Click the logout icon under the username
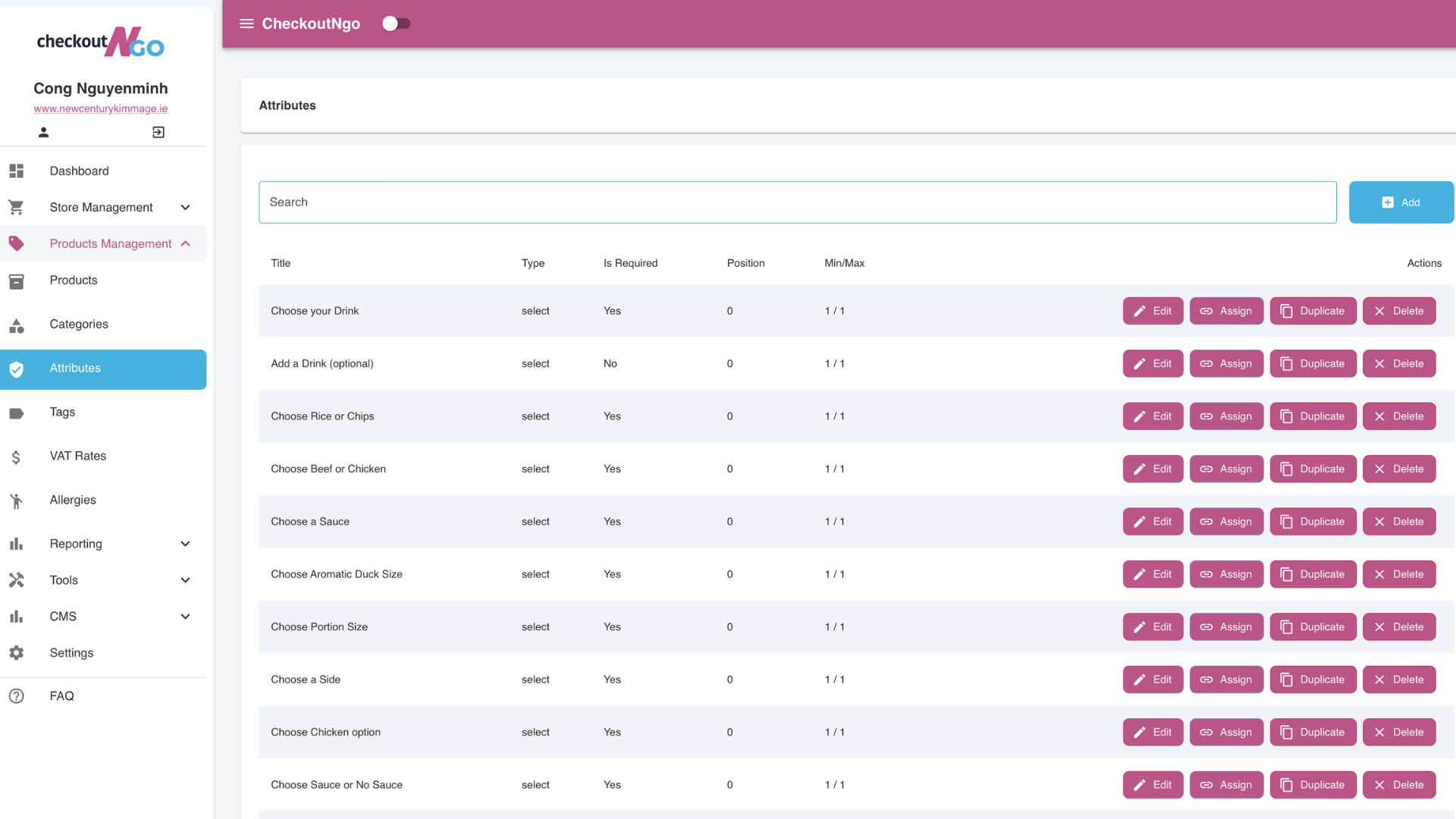Screen dimensions: 1456x819 coord(158,132)
